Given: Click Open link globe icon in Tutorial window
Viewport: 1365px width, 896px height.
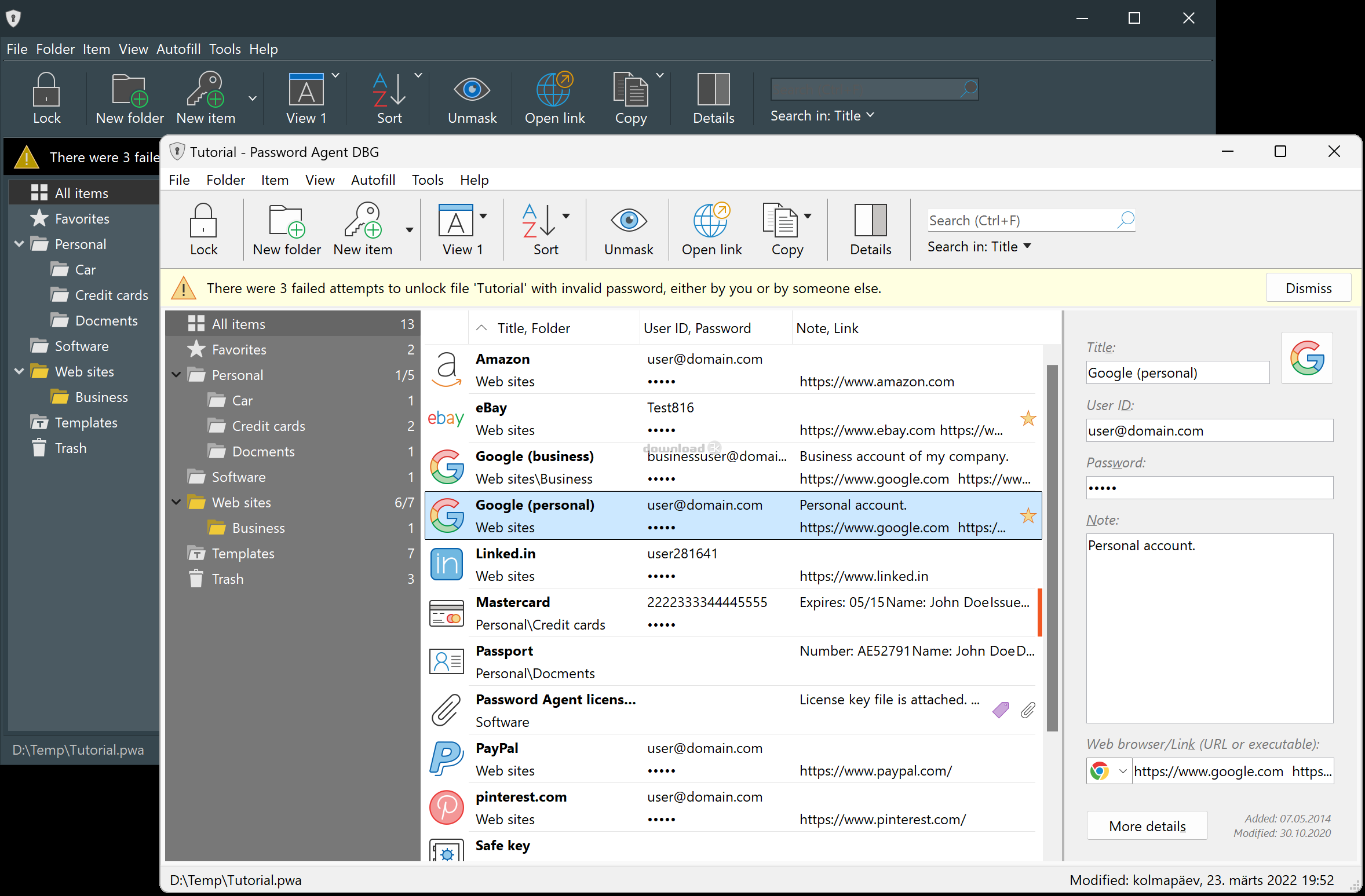Looking at the screenshot, I should click(712, 220).
